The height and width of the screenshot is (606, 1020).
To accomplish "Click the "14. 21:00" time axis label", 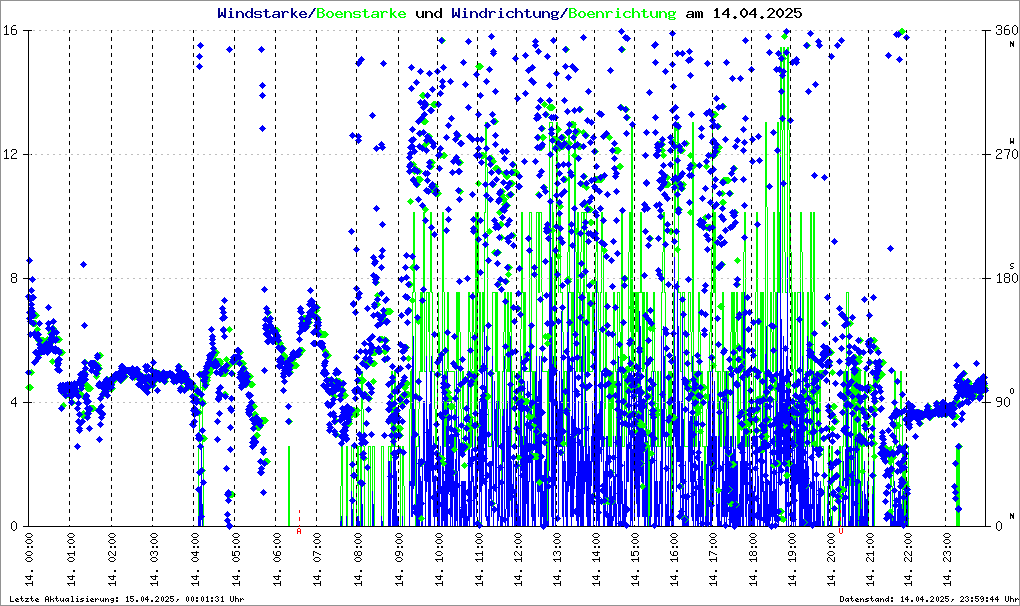I will [x=870, y=560].
